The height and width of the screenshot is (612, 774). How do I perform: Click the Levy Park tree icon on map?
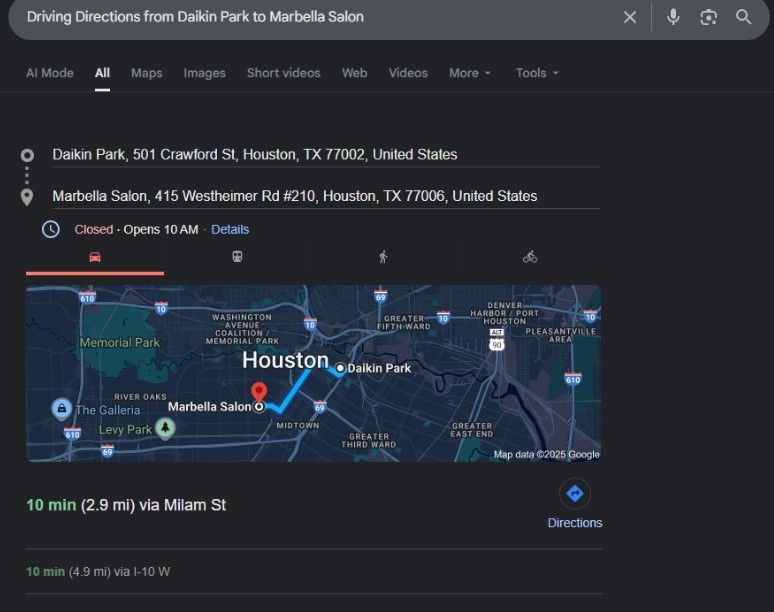pyautogui.click(x=165, y=427)
